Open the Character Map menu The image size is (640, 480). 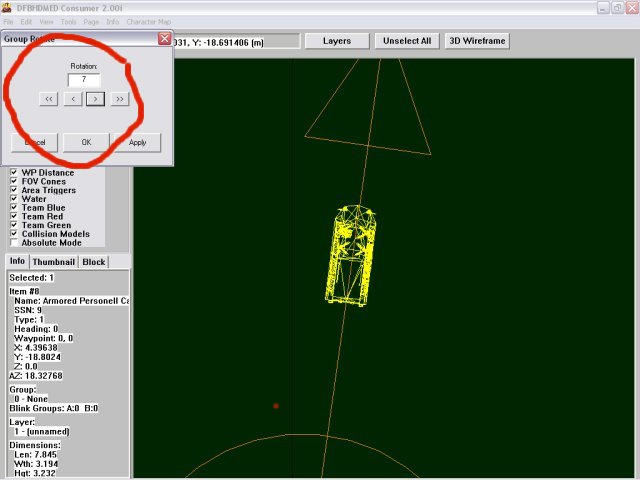tap(146, 21)
